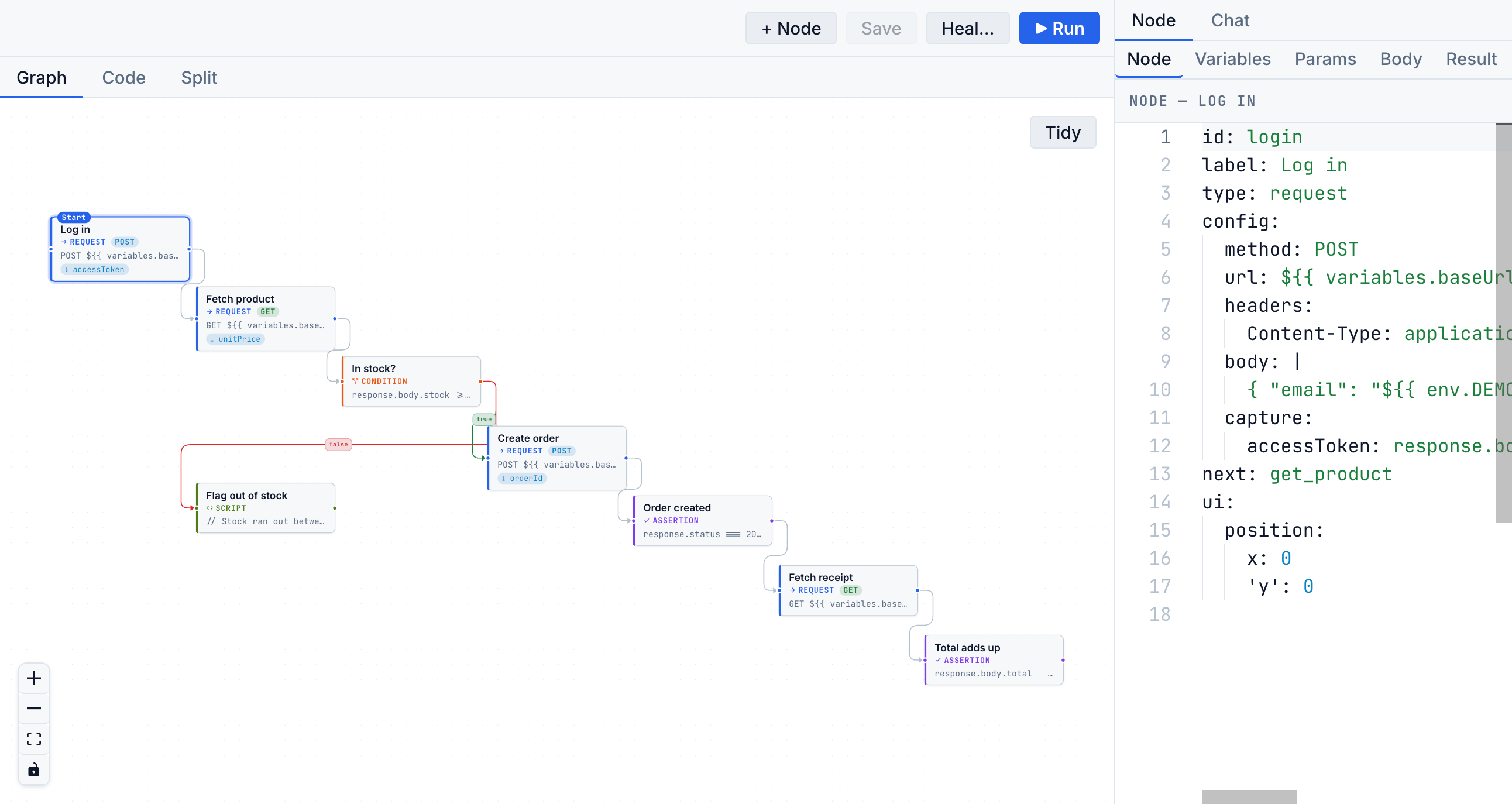Click the output handle of Log in node
The width and height of the screenshot is (1512, 804).
(190, 249)
